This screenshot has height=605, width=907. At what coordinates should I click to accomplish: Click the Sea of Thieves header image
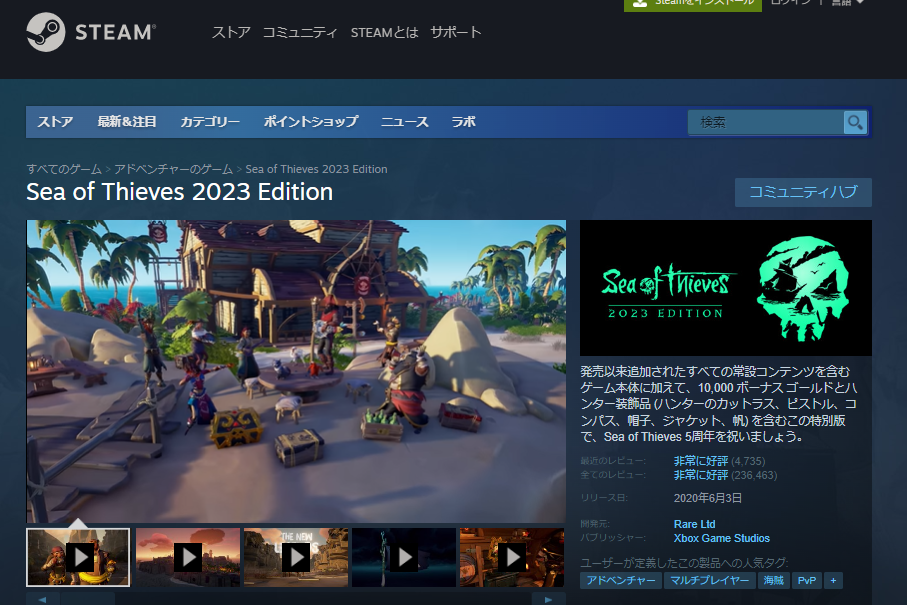725,287
